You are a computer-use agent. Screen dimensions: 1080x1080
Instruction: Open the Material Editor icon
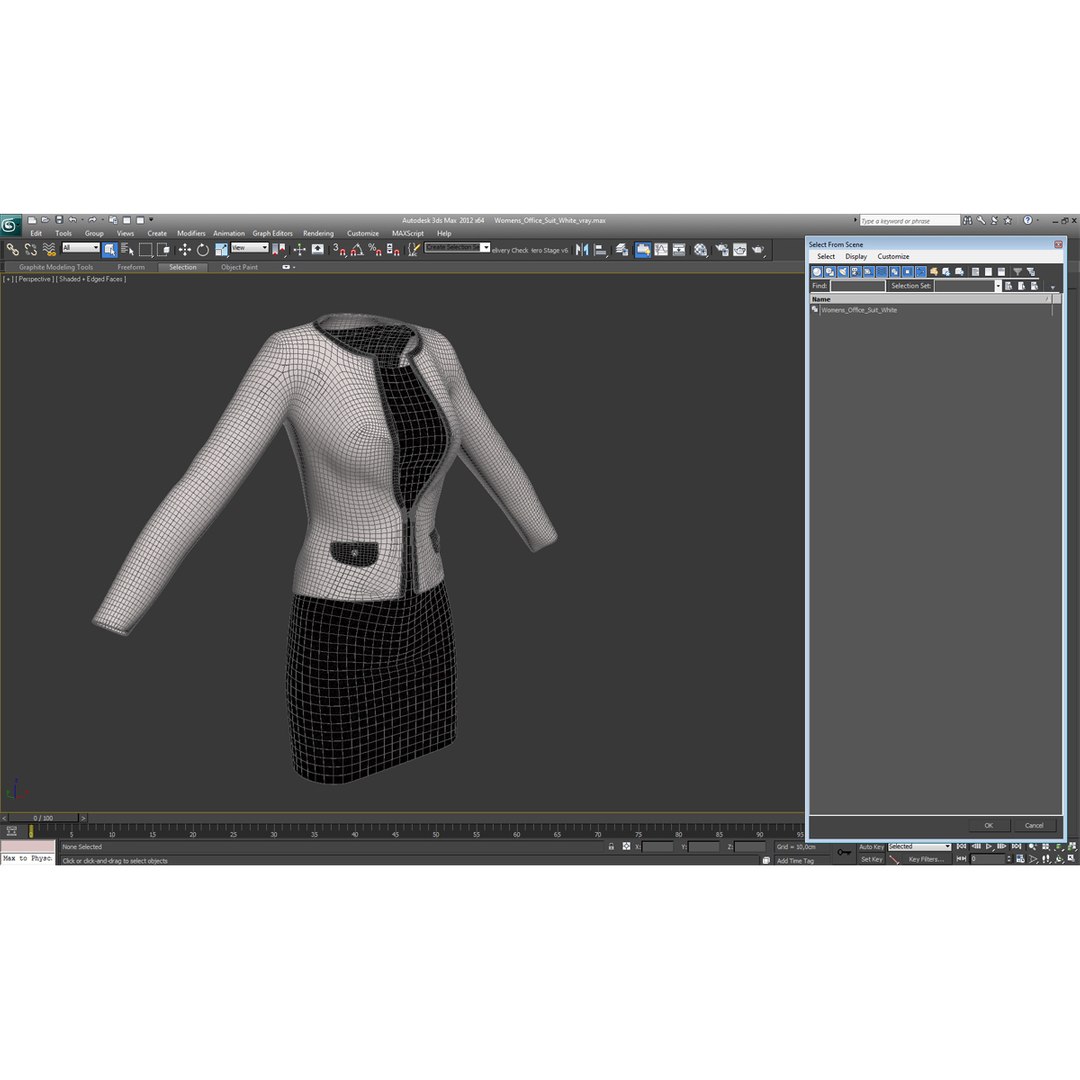[700, 249]
